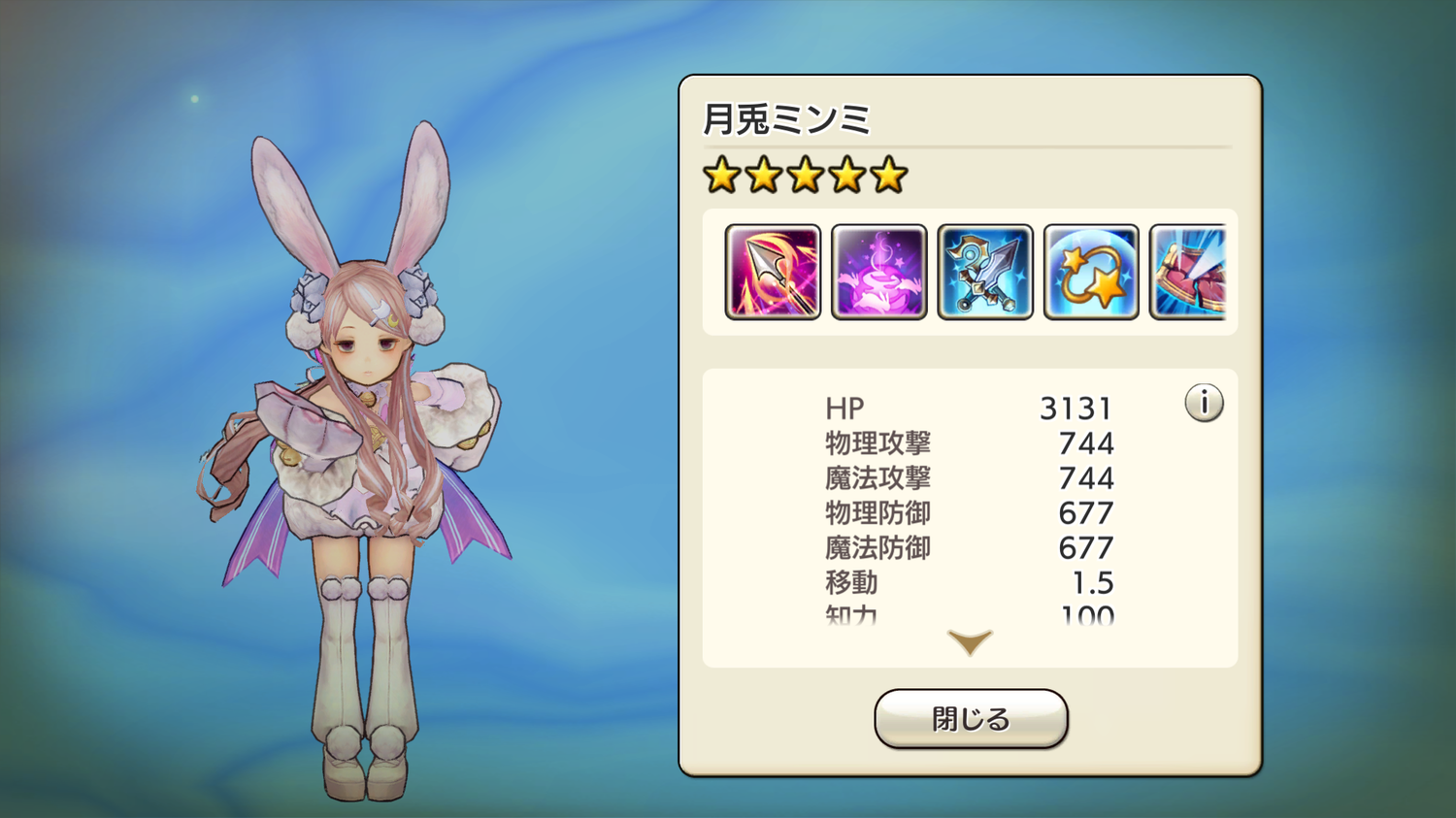
Task: Click the 魔法攻撃 value 744
Action: tap(1086, 478)
